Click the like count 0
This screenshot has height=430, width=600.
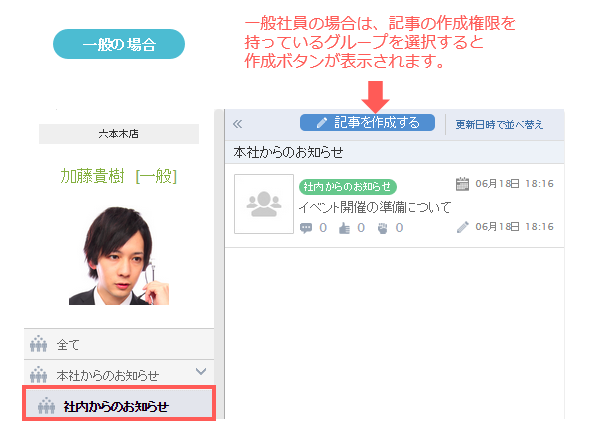pos(361,228)
